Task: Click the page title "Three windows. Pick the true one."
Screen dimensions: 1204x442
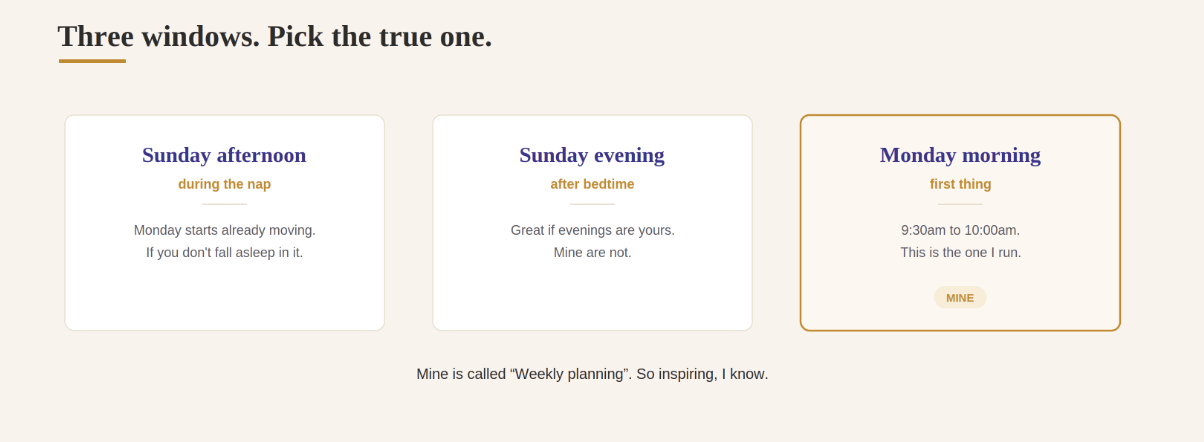Action: pos(275,36)
